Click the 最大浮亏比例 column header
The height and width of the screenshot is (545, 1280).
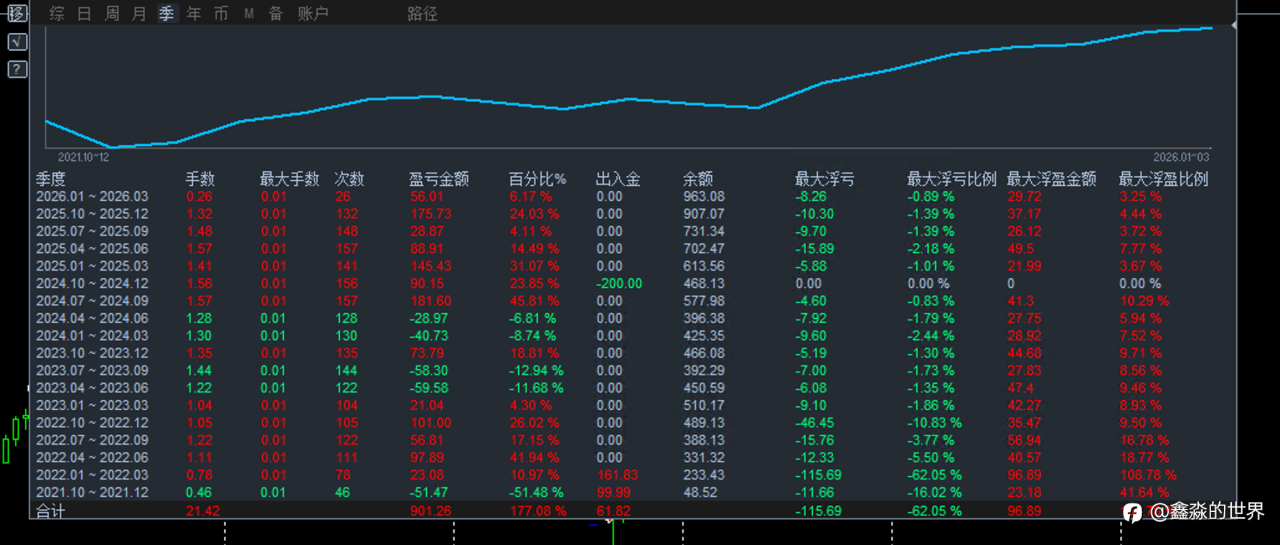coord(952,179)
